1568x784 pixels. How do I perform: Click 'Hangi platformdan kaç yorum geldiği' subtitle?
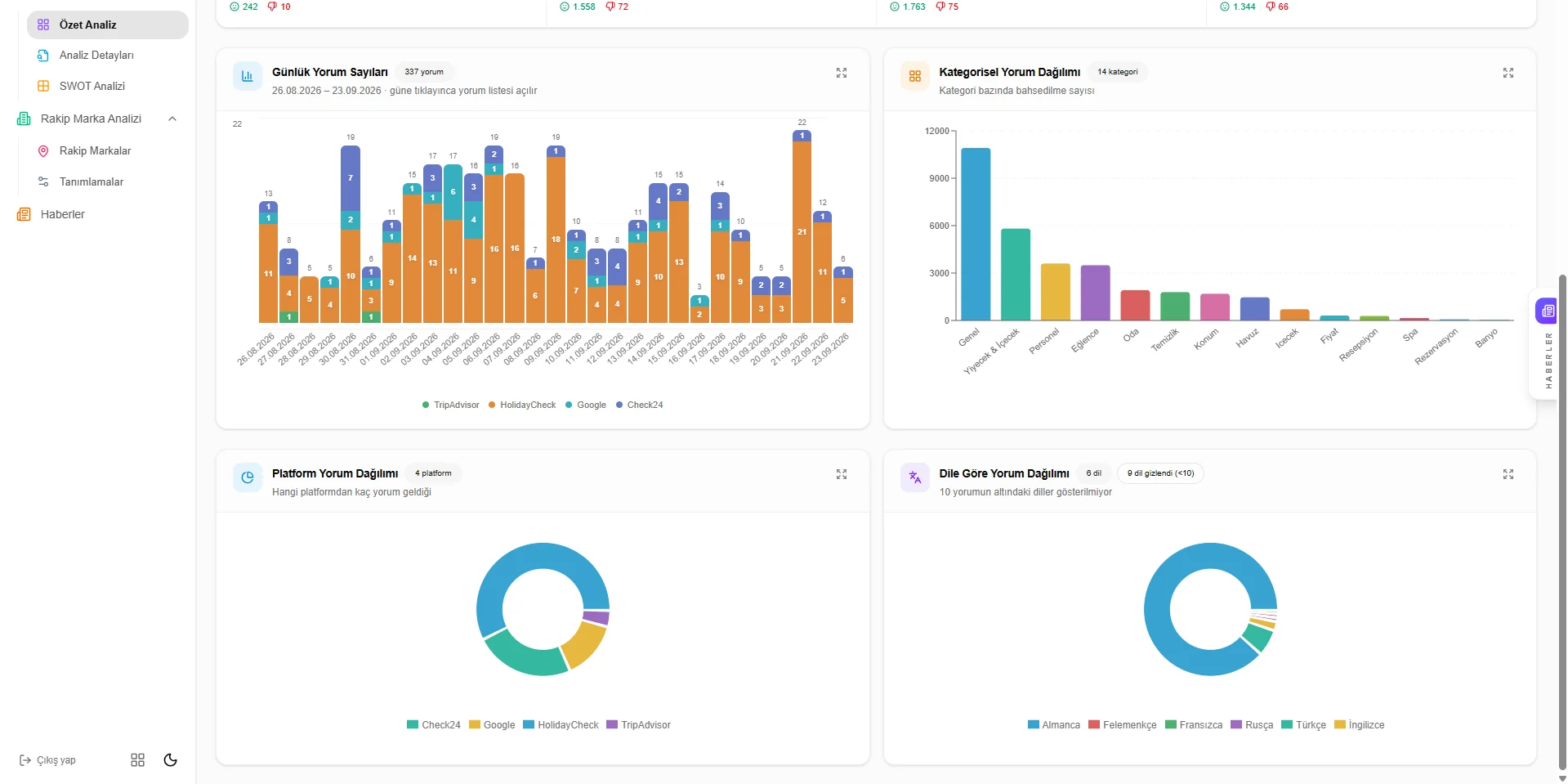[351, 492]
